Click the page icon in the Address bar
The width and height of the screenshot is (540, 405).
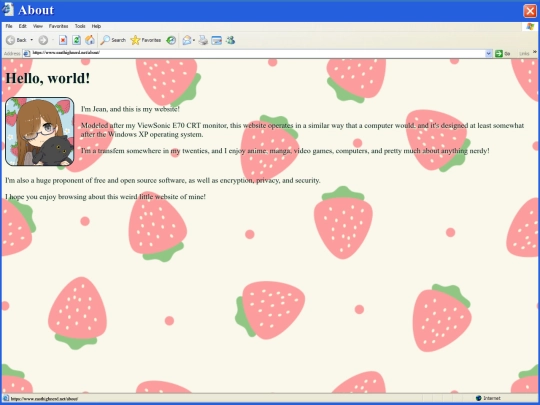(x=27, y=53)
